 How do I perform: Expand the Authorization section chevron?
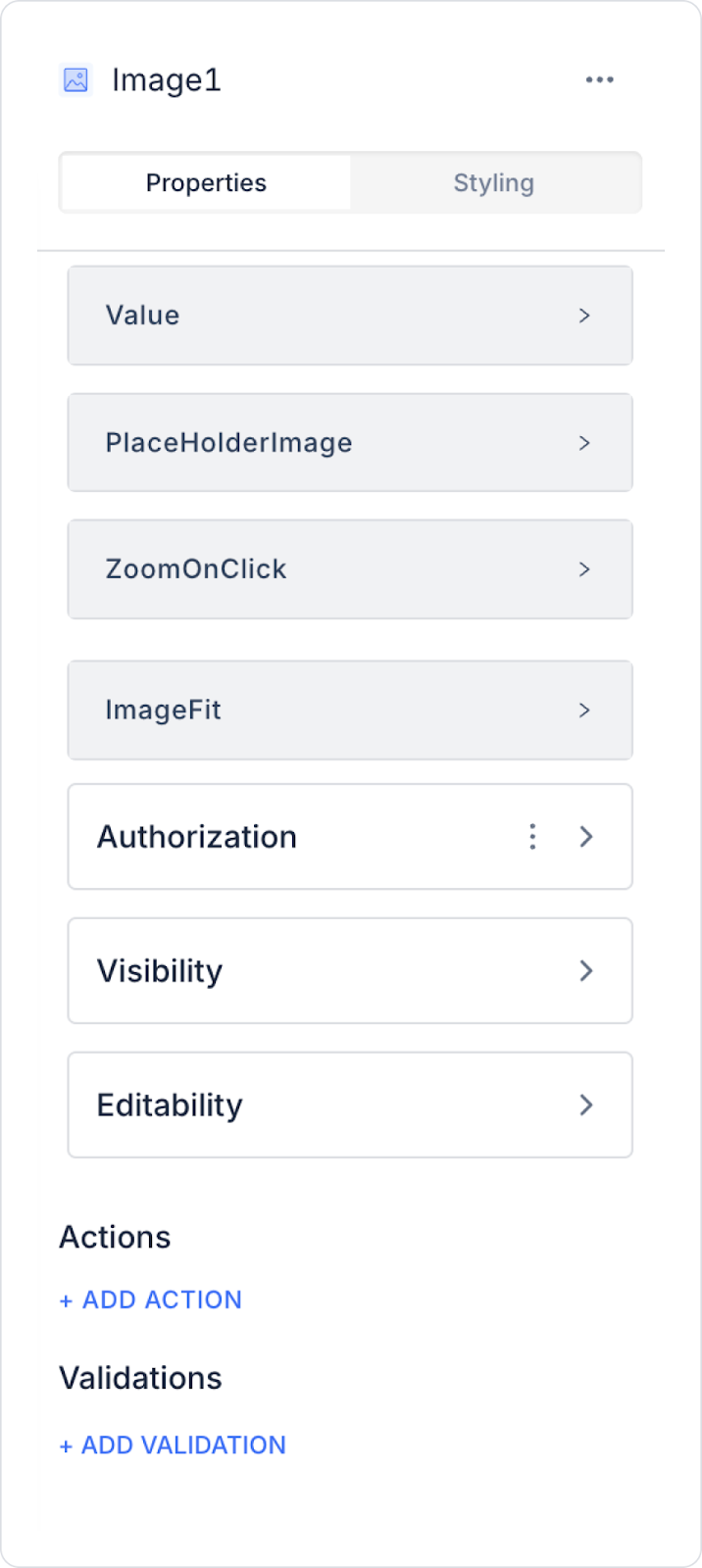tap(586, 837)
